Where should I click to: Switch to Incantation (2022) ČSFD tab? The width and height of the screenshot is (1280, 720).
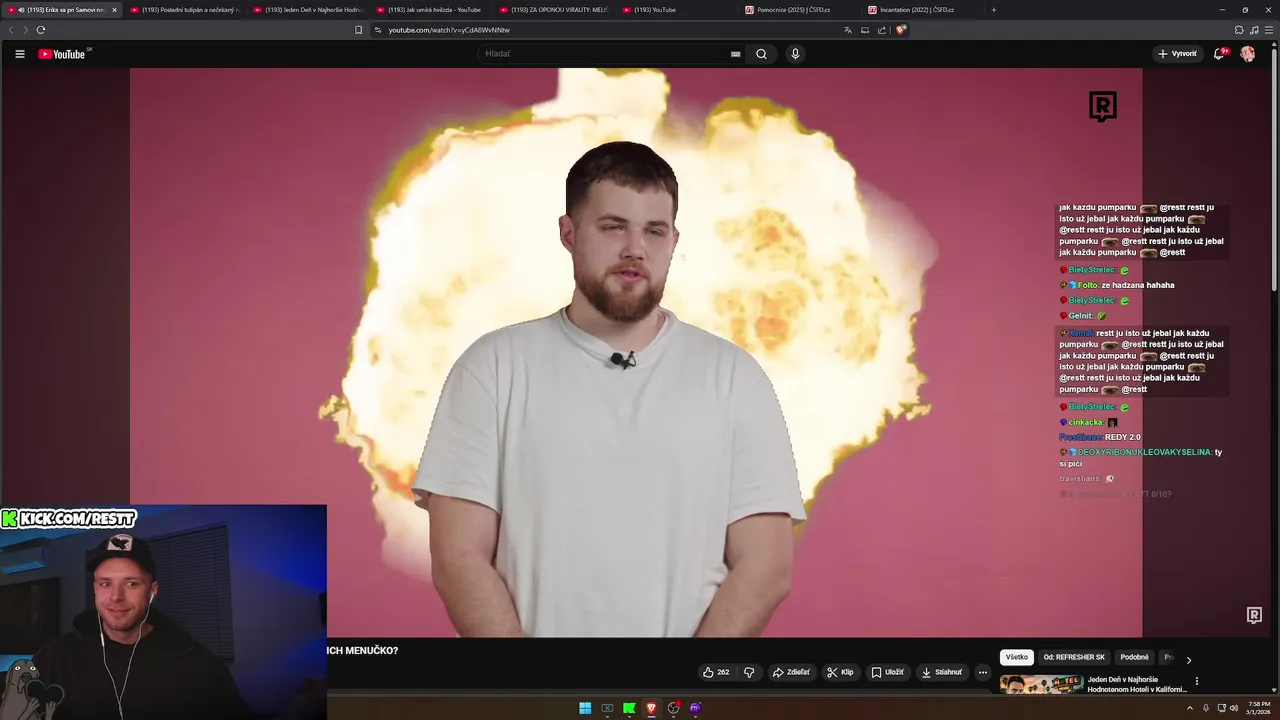point(923,10)
